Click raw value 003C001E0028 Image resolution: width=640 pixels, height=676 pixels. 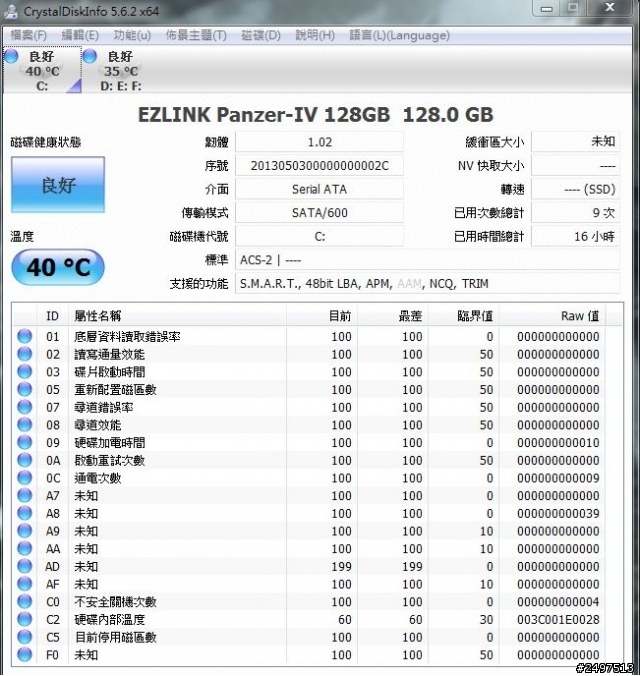point(558,620)
